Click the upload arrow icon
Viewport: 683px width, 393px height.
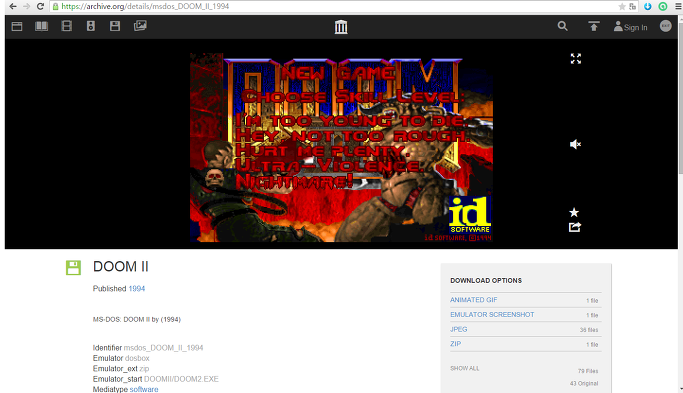(x=594, y=26)
